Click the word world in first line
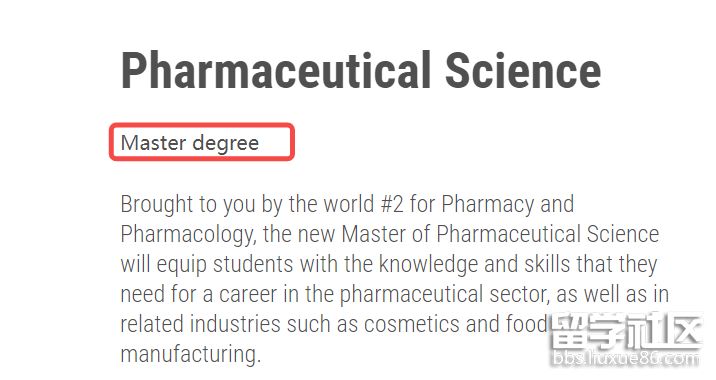716x380 pixels. [348, 204]
